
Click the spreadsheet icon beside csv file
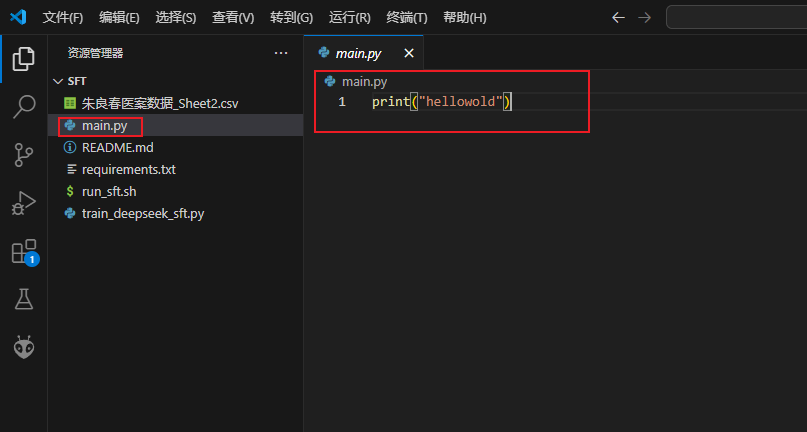[70, 103]
